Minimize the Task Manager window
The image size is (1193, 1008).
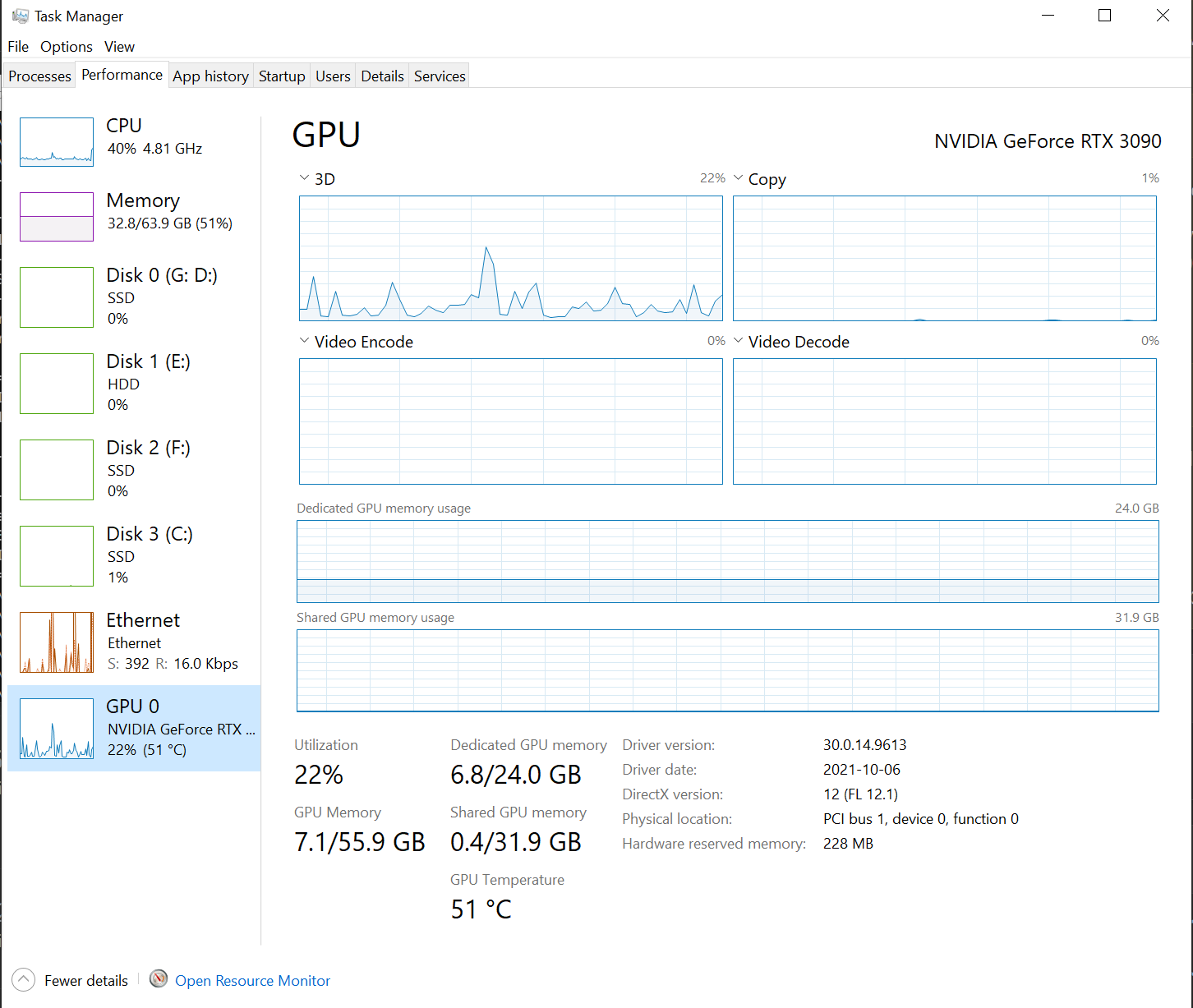pyautogui.click(x=1048, y=16)
